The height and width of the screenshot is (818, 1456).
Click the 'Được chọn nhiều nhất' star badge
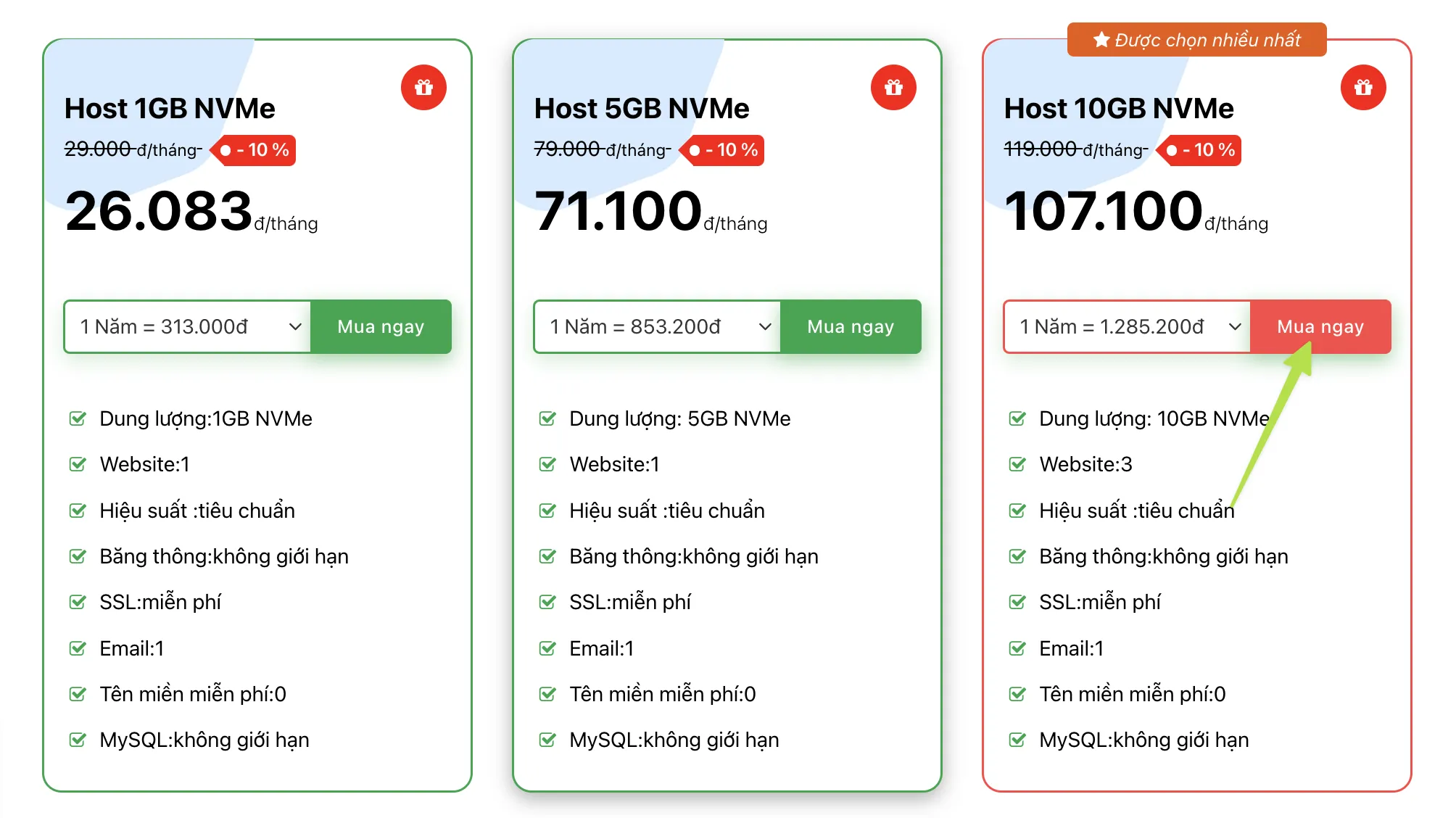[x=1196, y=39]
